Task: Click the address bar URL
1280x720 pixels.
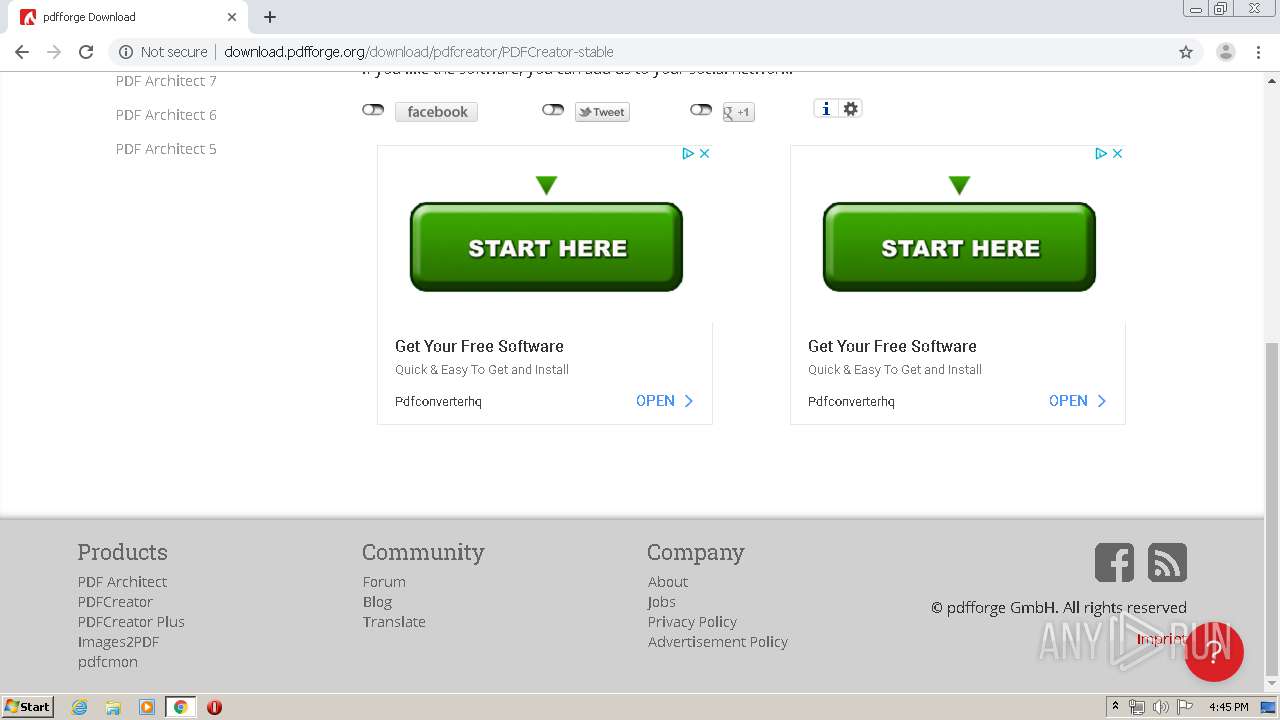Action: 419,52
